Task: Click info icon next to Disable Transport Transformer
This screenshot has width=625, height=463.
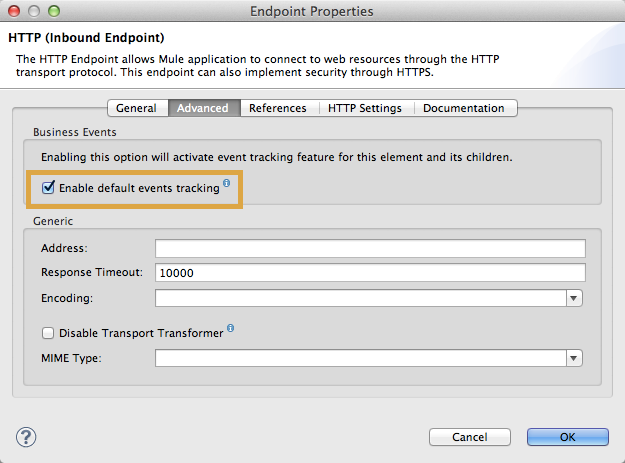Action: point(231,328)
